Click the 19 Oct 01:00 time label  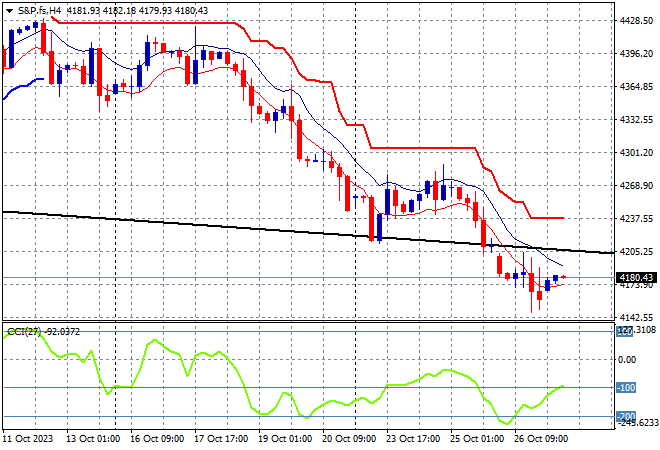[x=285, y=439]
